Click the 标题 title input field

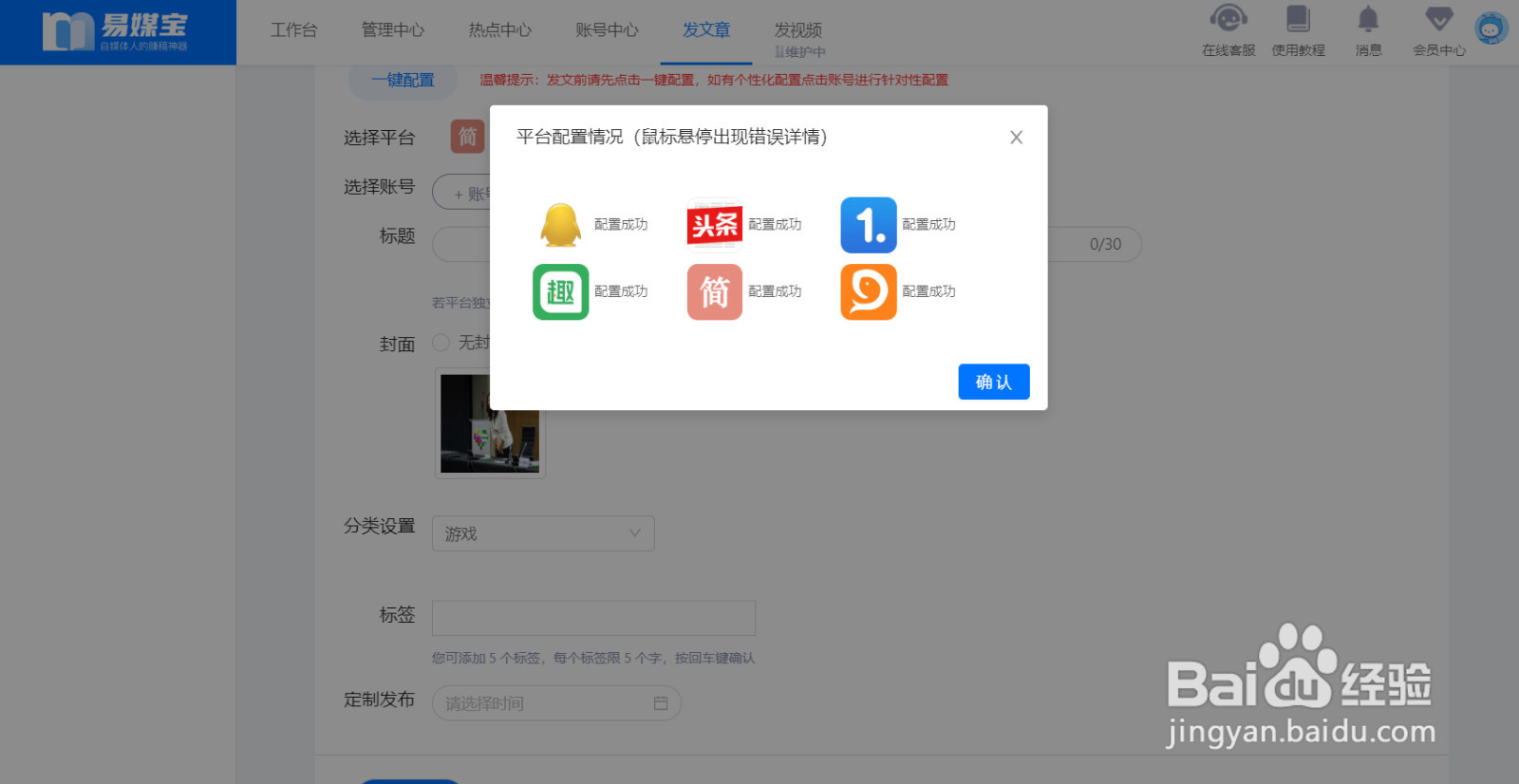(x=786, y=245)
